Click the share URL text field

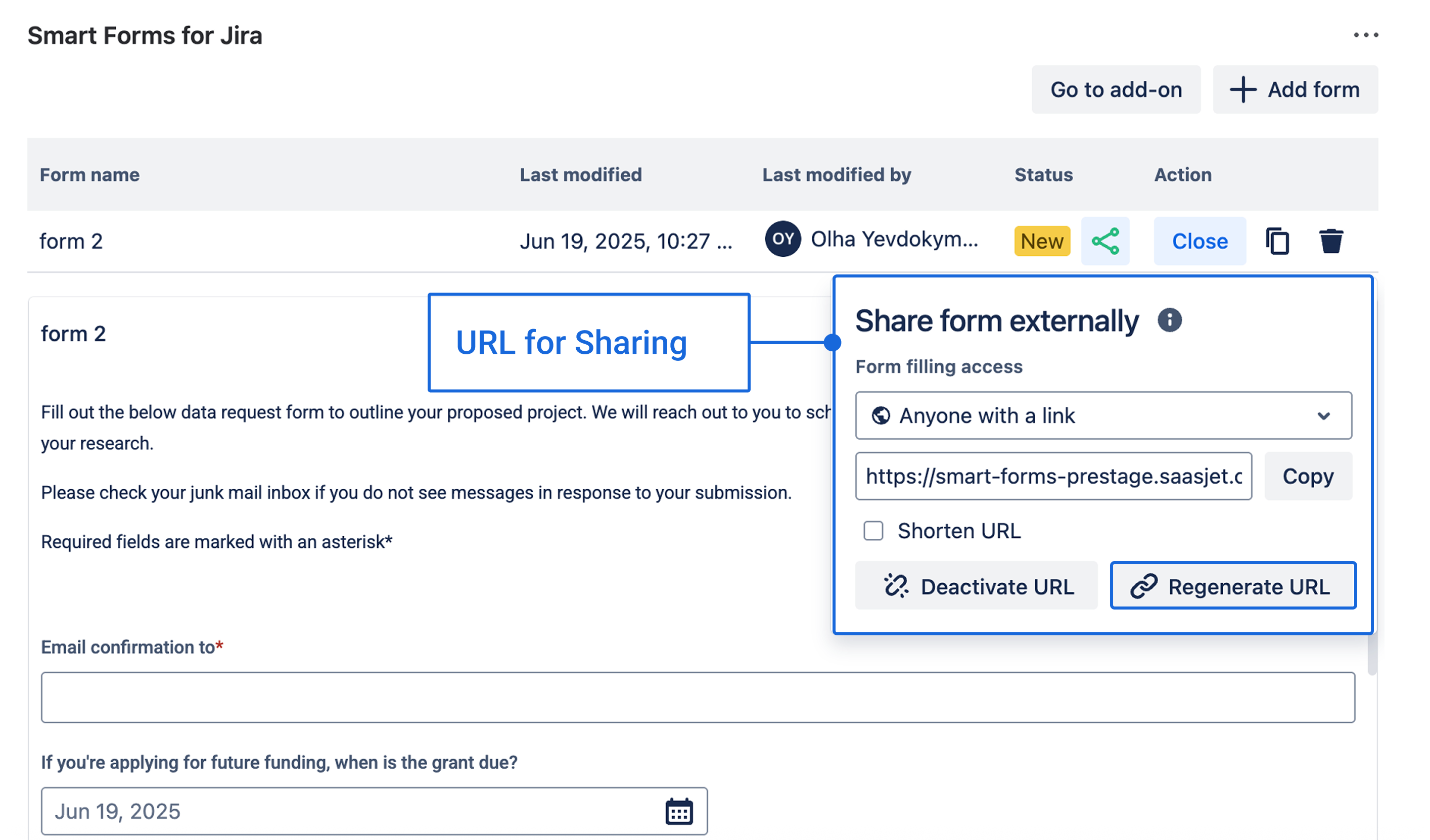coord(1053,476)
